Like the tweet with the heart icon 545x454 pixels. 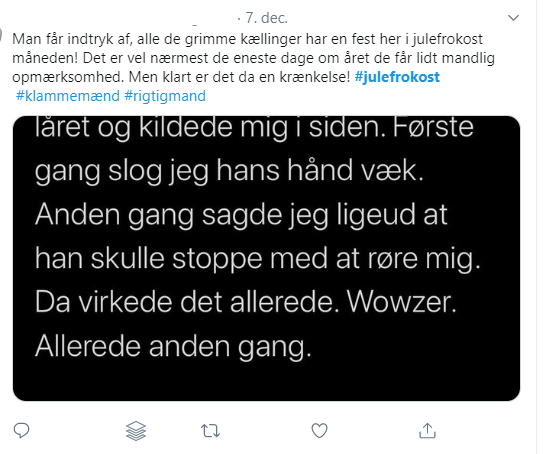click(319, 430)
